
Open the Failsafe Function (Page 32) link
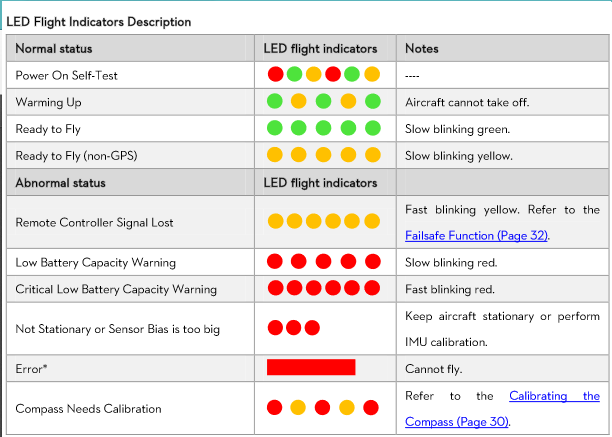point(477,236)
